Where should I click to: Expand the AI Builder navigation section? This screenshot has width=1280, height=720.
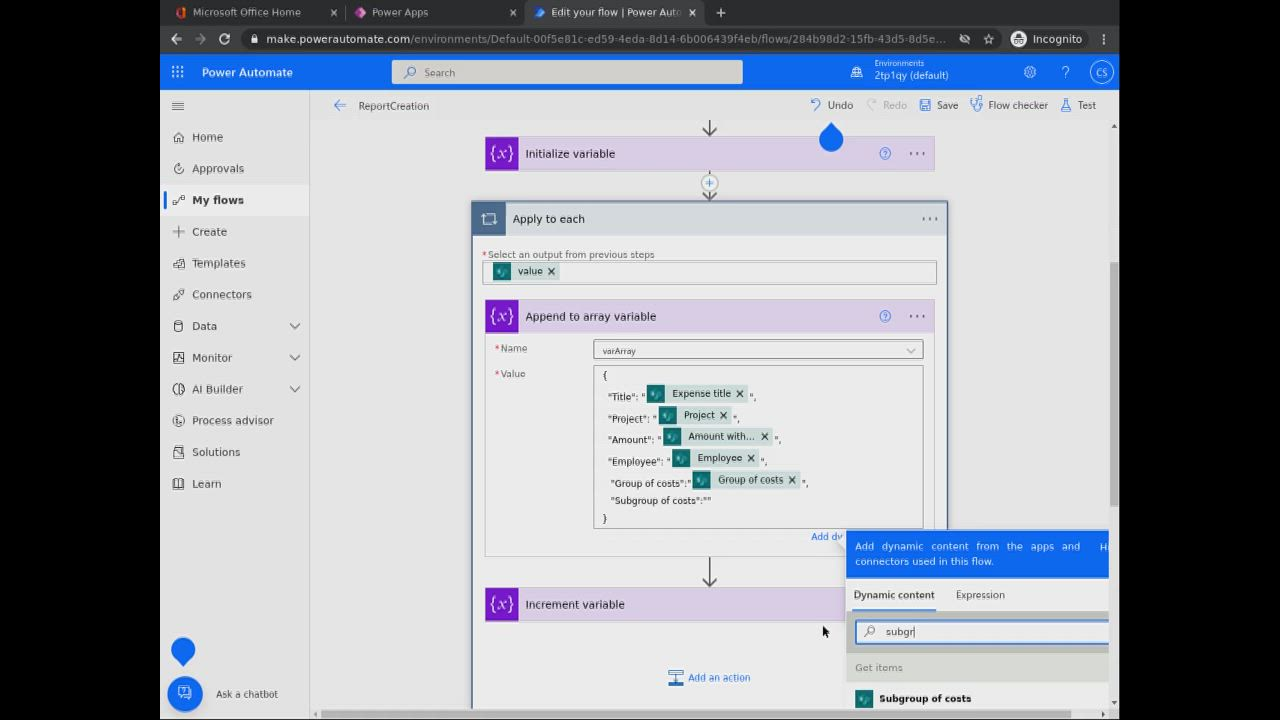[295, 389]
